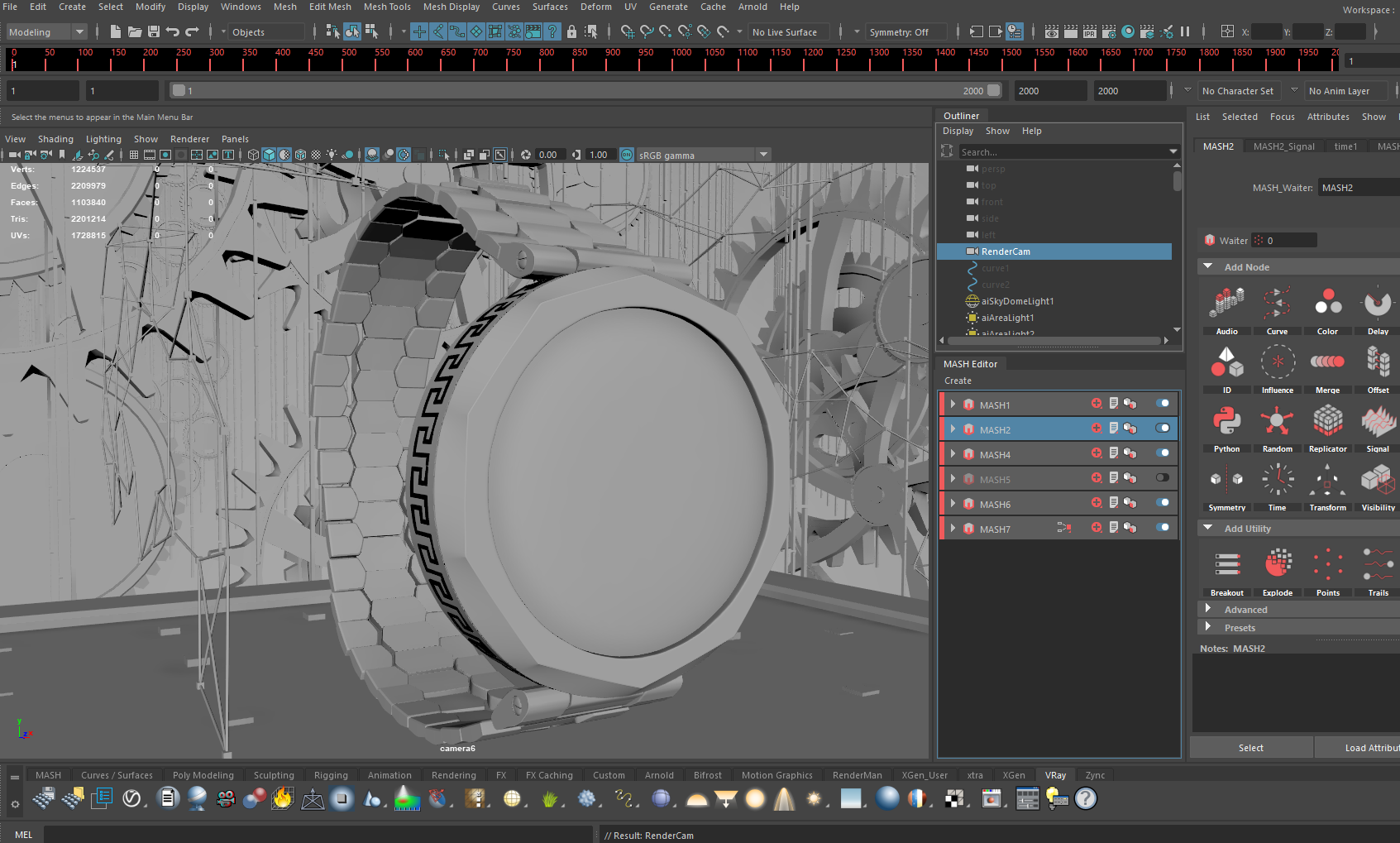Screen dimensions: 1400x843
Task: Enable the MASH5 network switch
Action: (x=1163, y=478)
